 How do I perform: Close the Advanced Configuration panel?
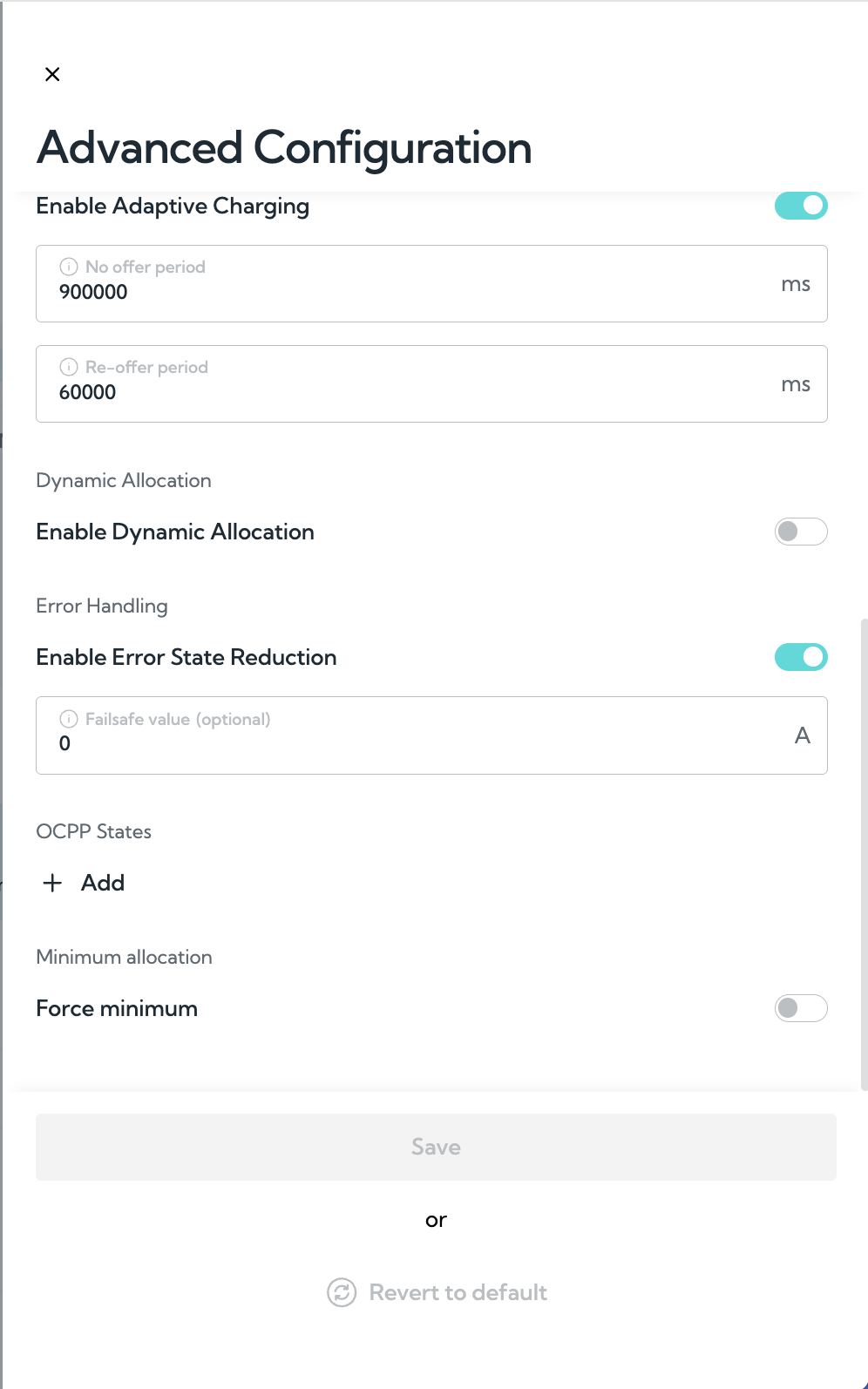coord(52,74)
